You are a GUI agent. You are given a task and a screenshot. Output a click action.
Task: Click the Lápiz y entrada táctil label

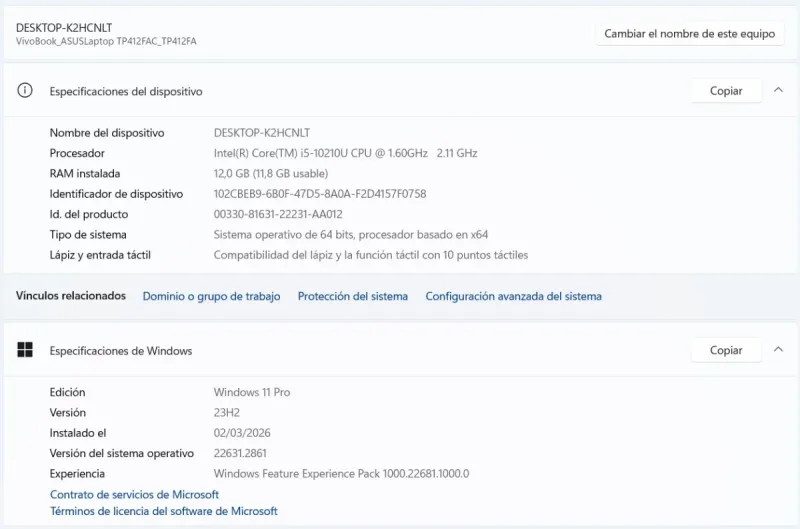tap(100, 255)
